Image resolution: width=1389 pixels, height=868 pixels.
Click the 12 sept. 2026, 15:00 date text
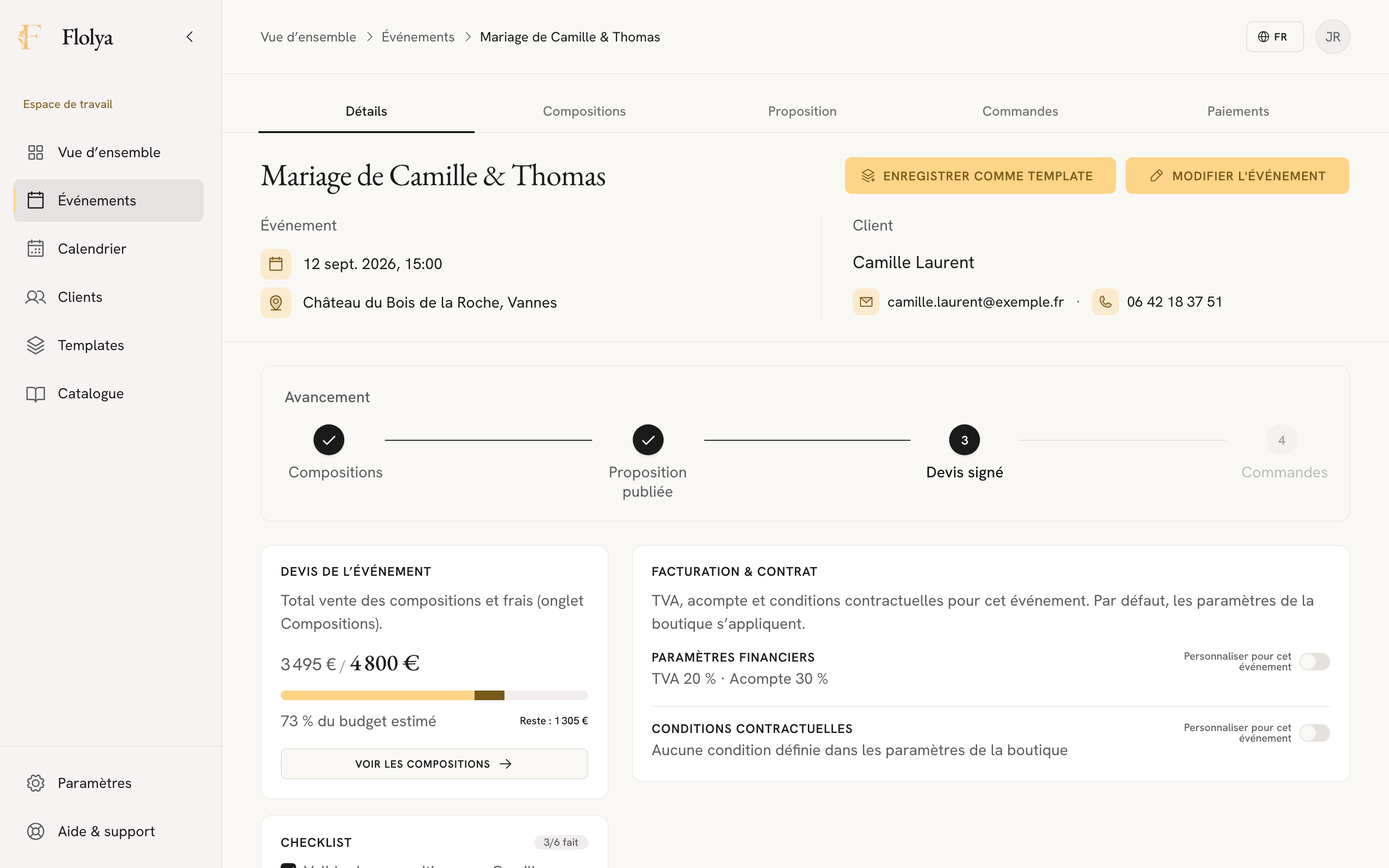point(372,264)
